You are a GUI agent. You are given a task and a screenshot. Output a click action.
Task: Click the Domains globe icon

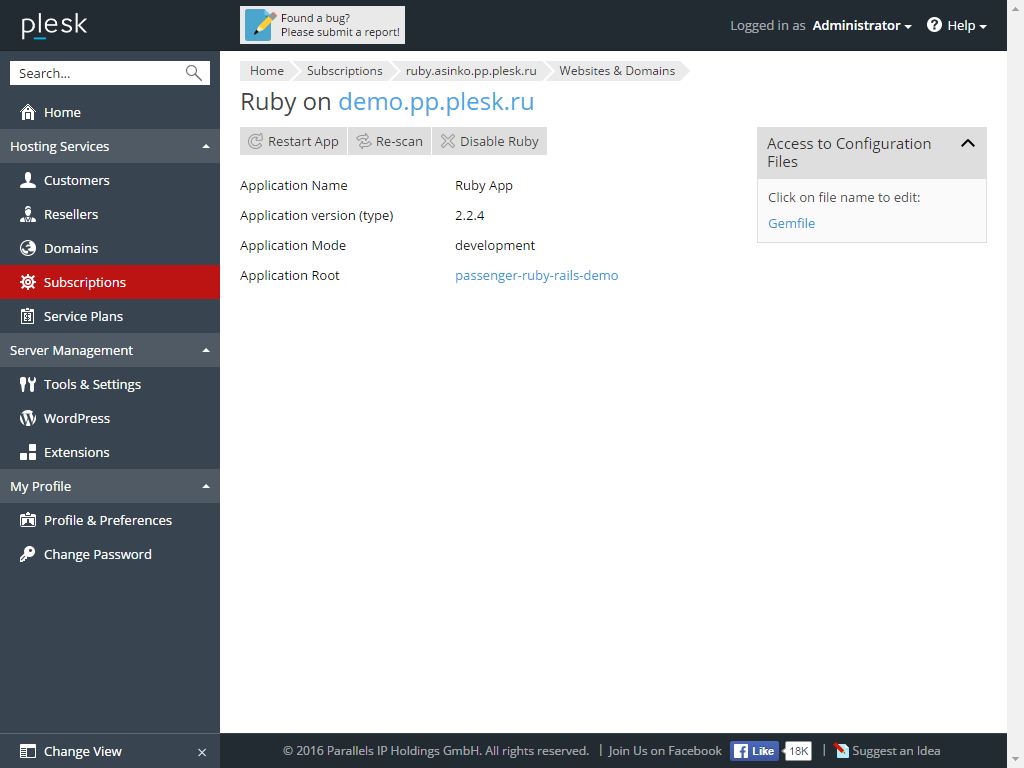28,248
